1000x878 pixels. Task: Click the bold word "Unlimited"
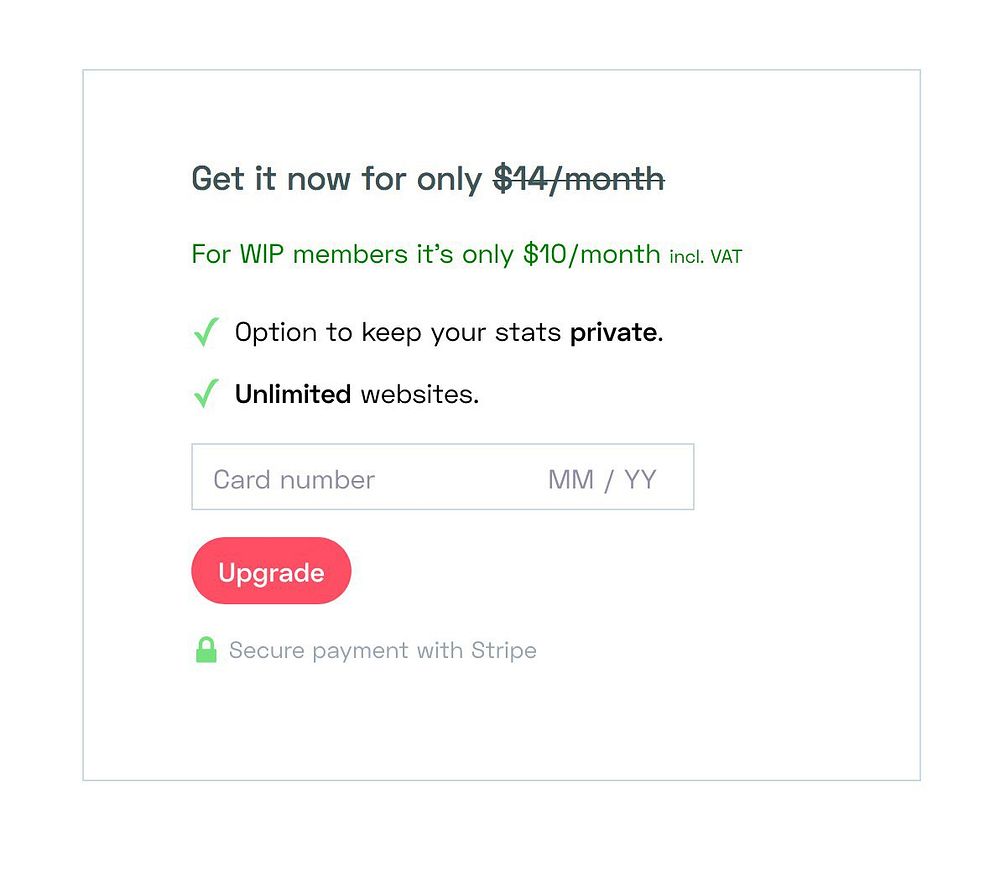292,394
